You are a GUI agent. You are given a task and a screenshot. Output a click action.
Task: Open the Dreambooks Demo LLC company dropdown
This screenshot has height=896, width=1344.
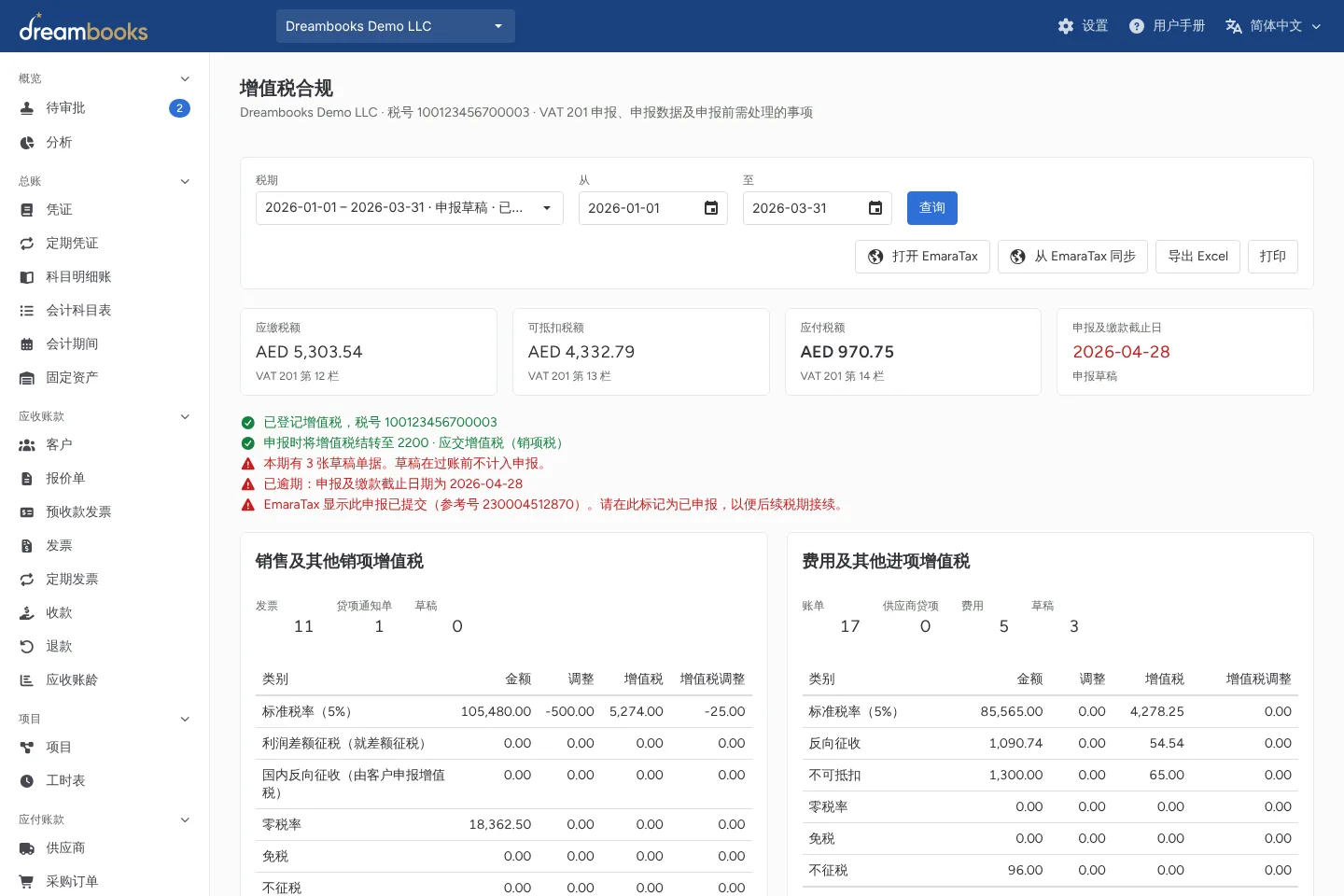(x=396, y=26)
